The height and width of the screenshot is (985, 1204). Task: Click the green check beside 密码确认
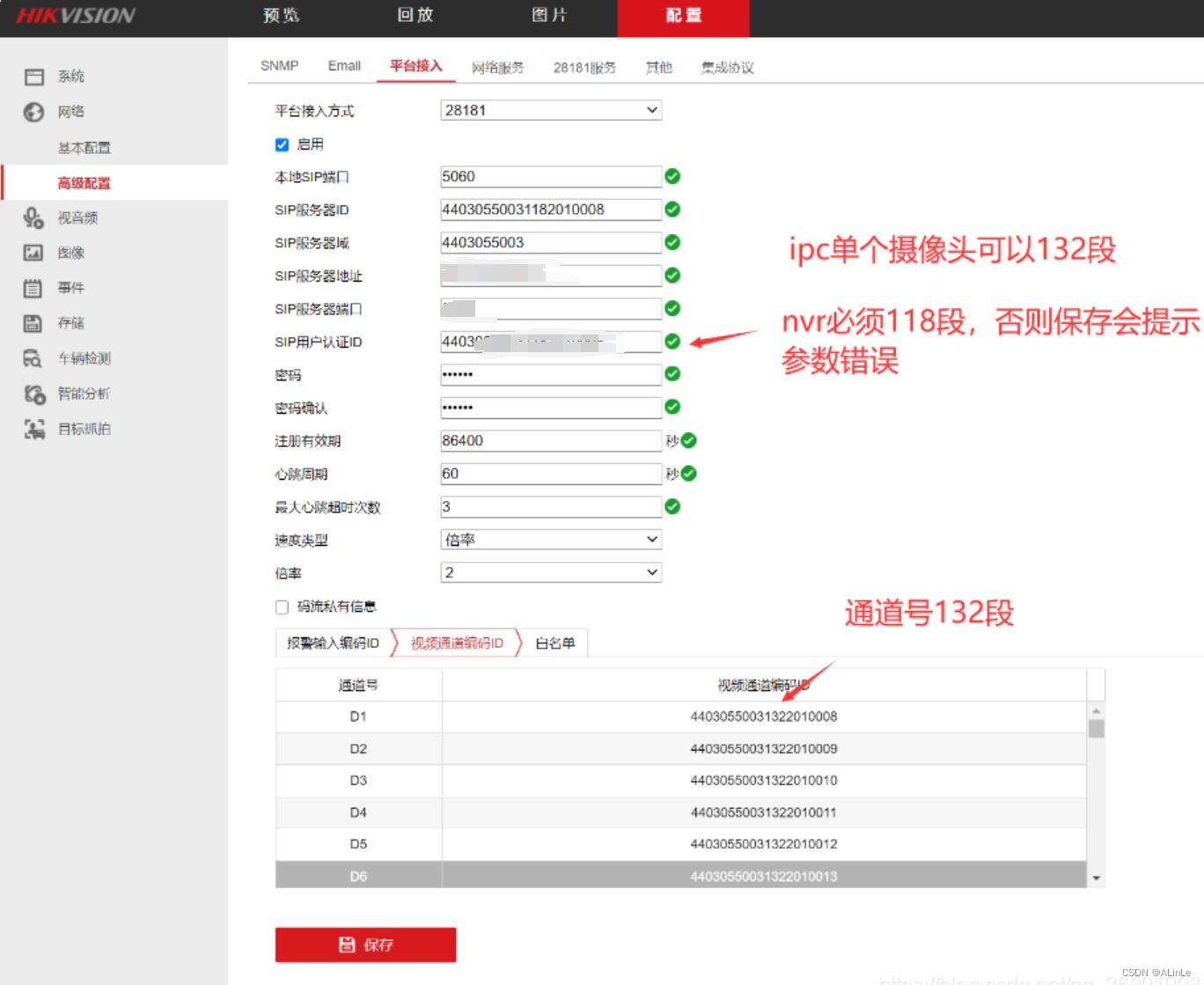[x=672, y=408]
